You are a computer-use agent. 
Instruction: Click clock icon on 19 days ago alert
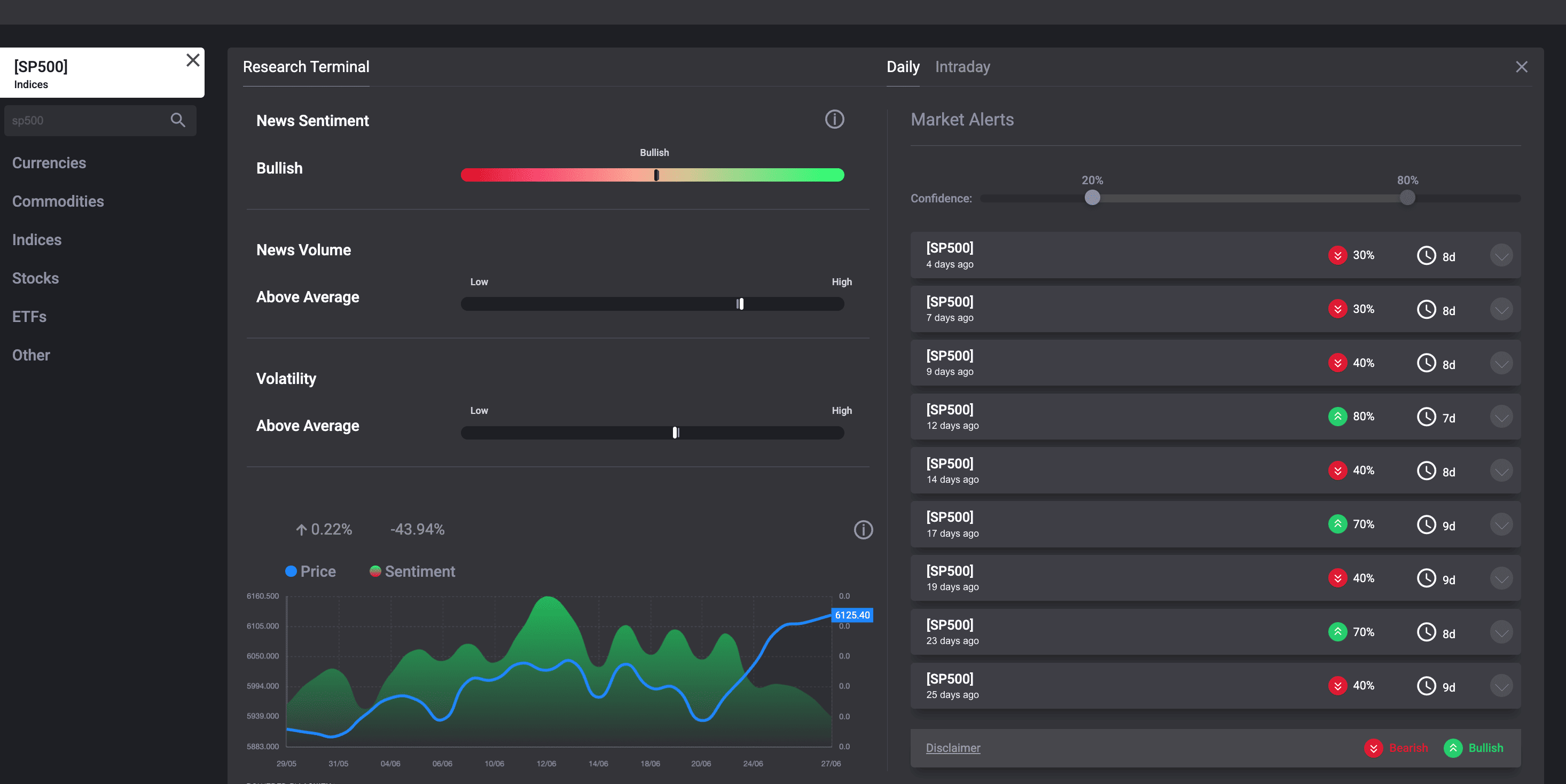tap(1426, 578)
